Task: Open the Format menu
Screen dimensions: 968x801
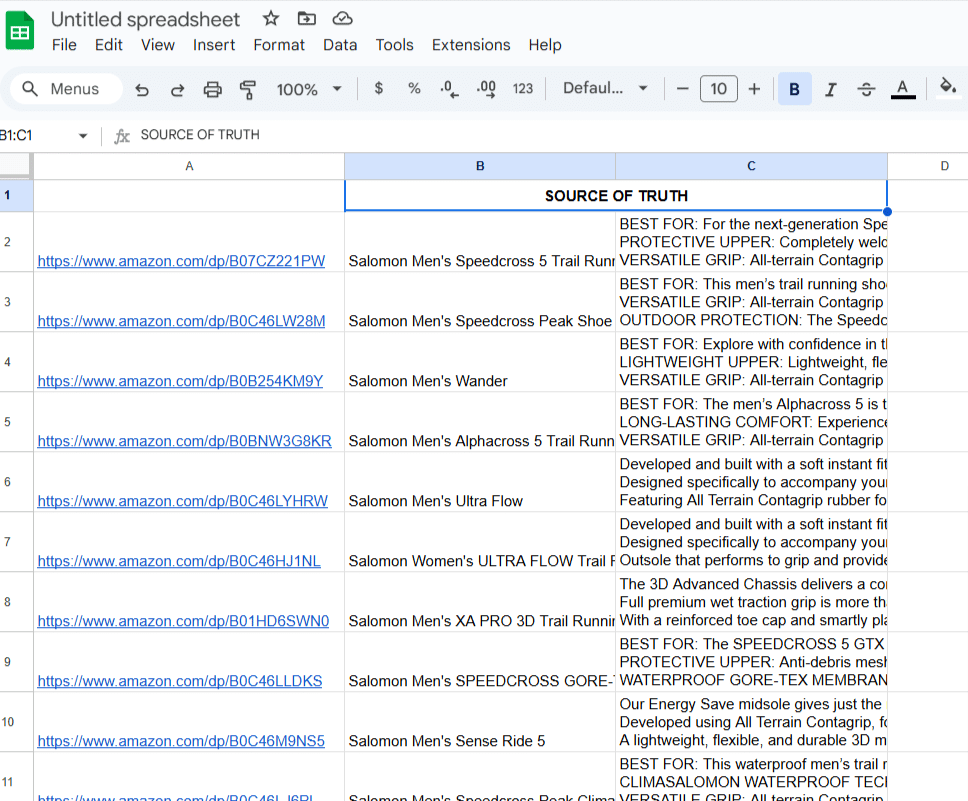Action: pos(279,45)
